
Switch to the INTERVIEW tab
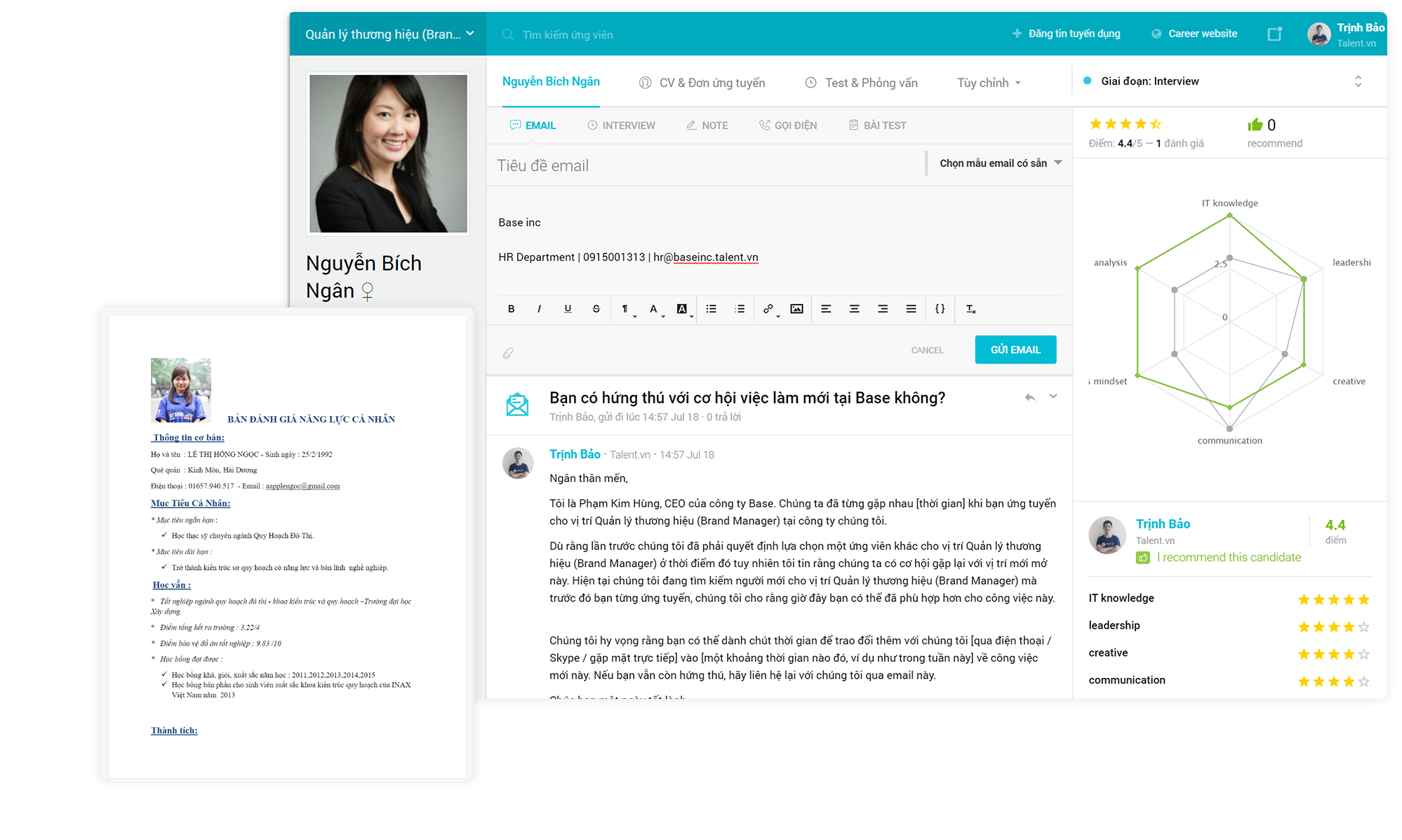(x=621, y=125)
